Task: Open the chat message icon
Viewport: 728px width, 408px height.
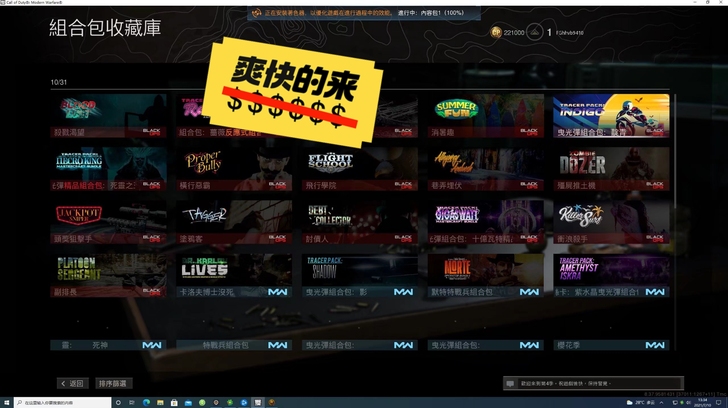Action: (510, 383)
